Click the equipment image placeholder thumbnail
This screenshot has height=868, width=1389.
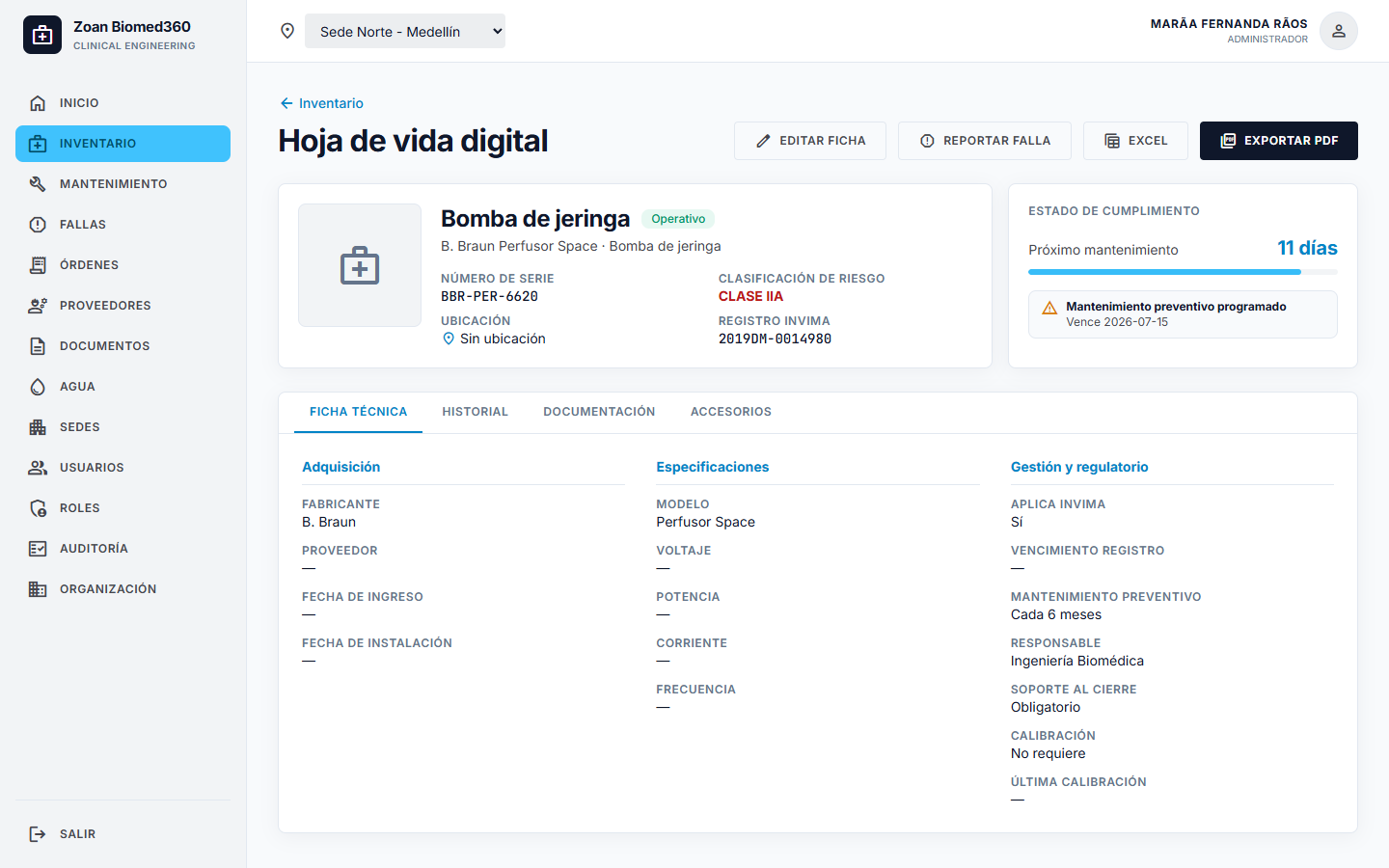360,265
